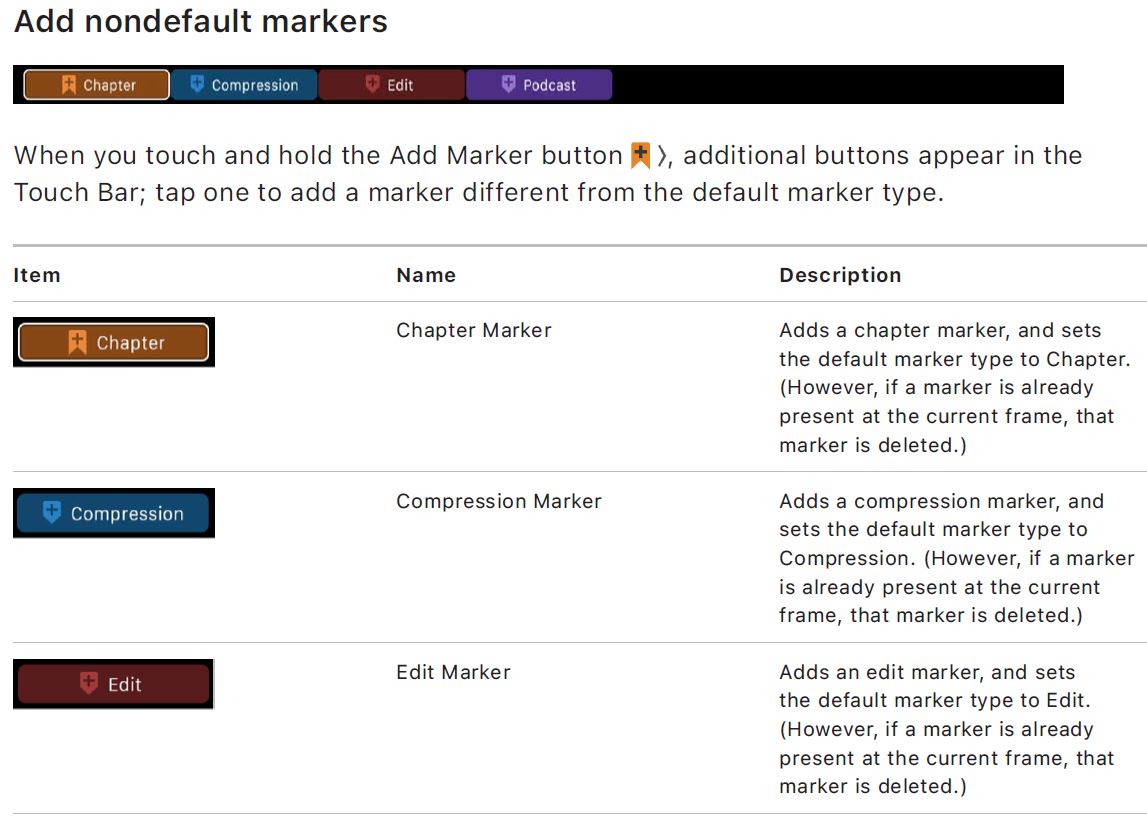
Task: Click the Add nondefault markers heading
Action: pyautogui.click(x=200, y=22)
